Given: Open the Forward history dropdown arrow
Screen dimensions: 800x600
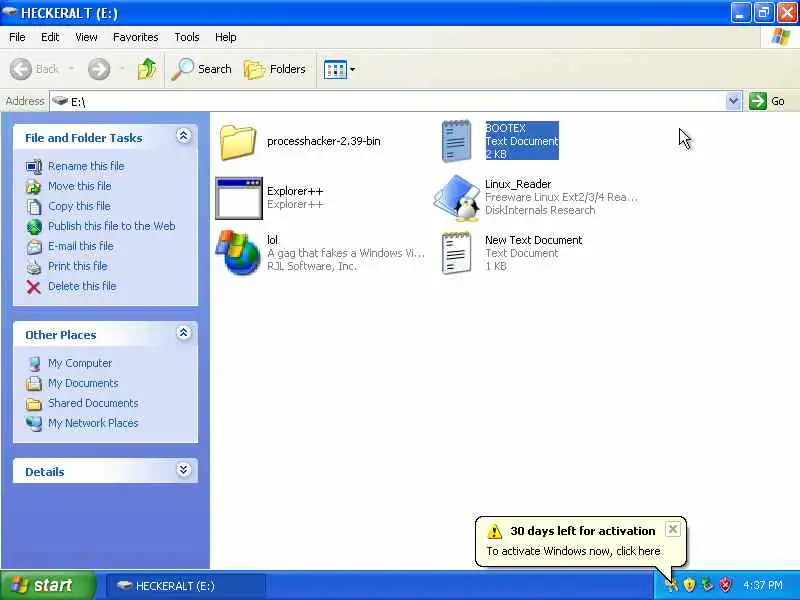Looking at the screenshot, I should (122, 68).
